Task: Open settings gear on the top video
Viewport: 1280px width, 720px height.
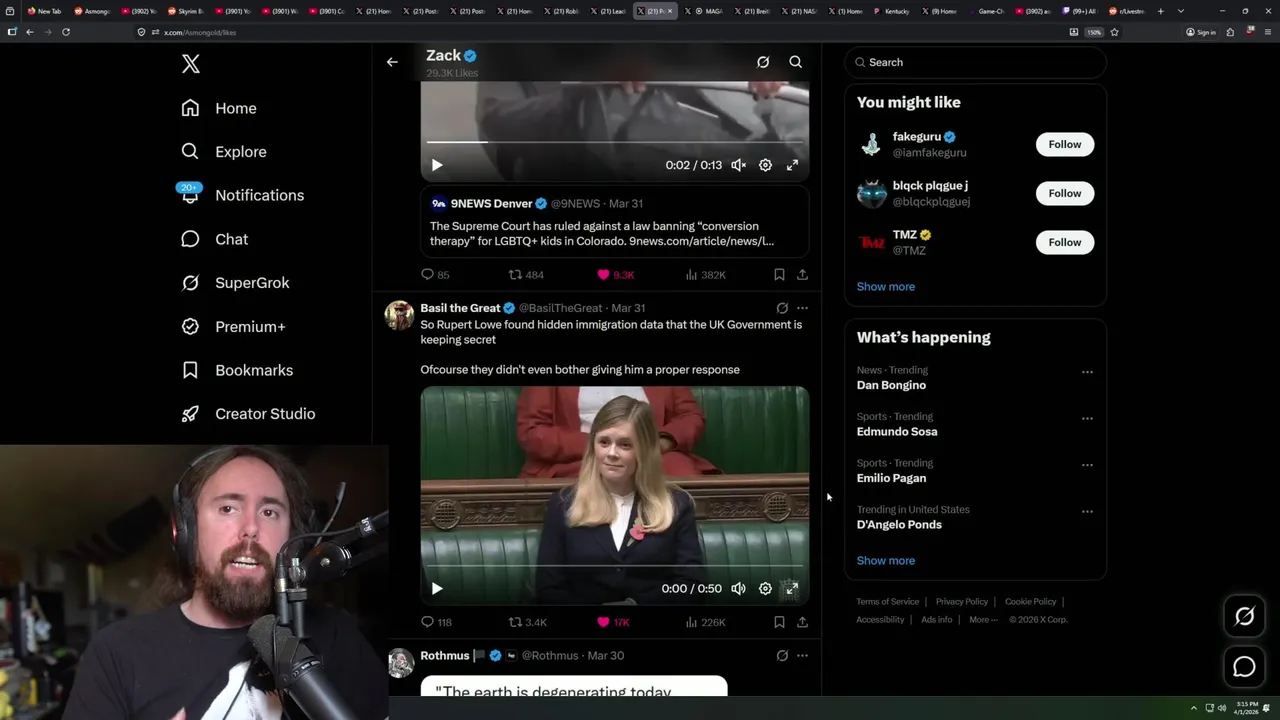Action: tap(765, 165)
